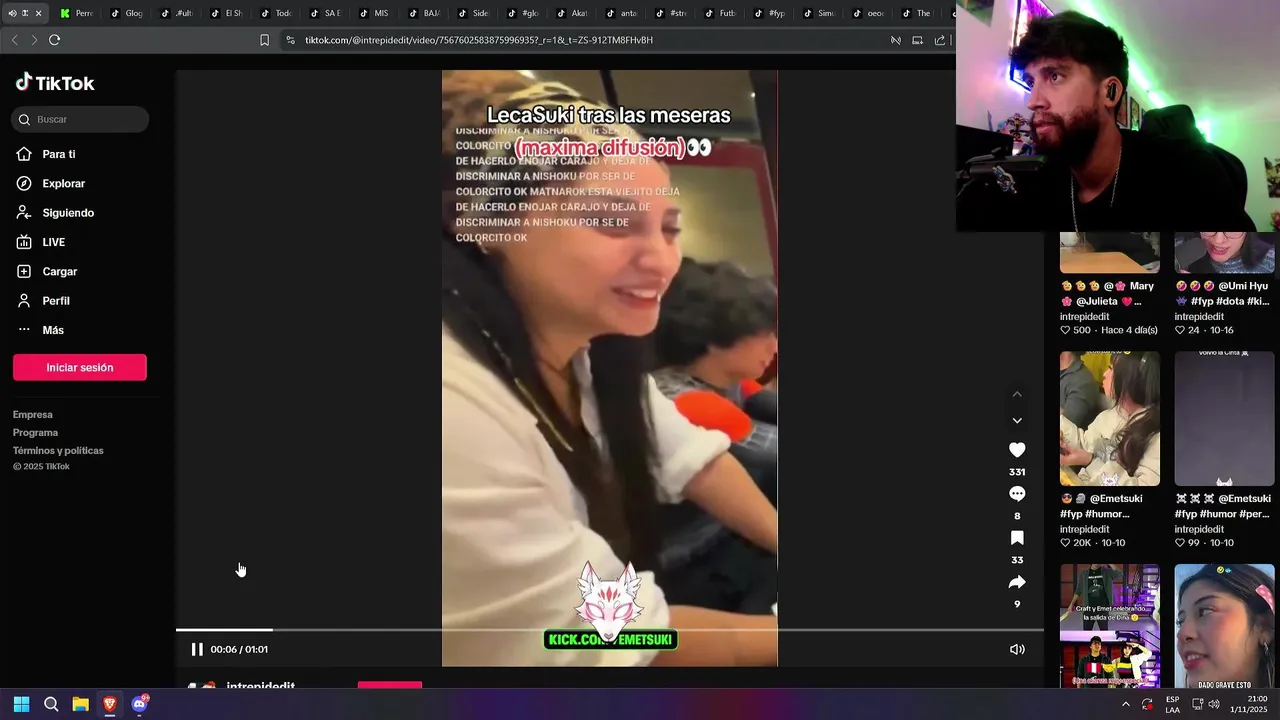Close the active browser tab

click(39, 13)
